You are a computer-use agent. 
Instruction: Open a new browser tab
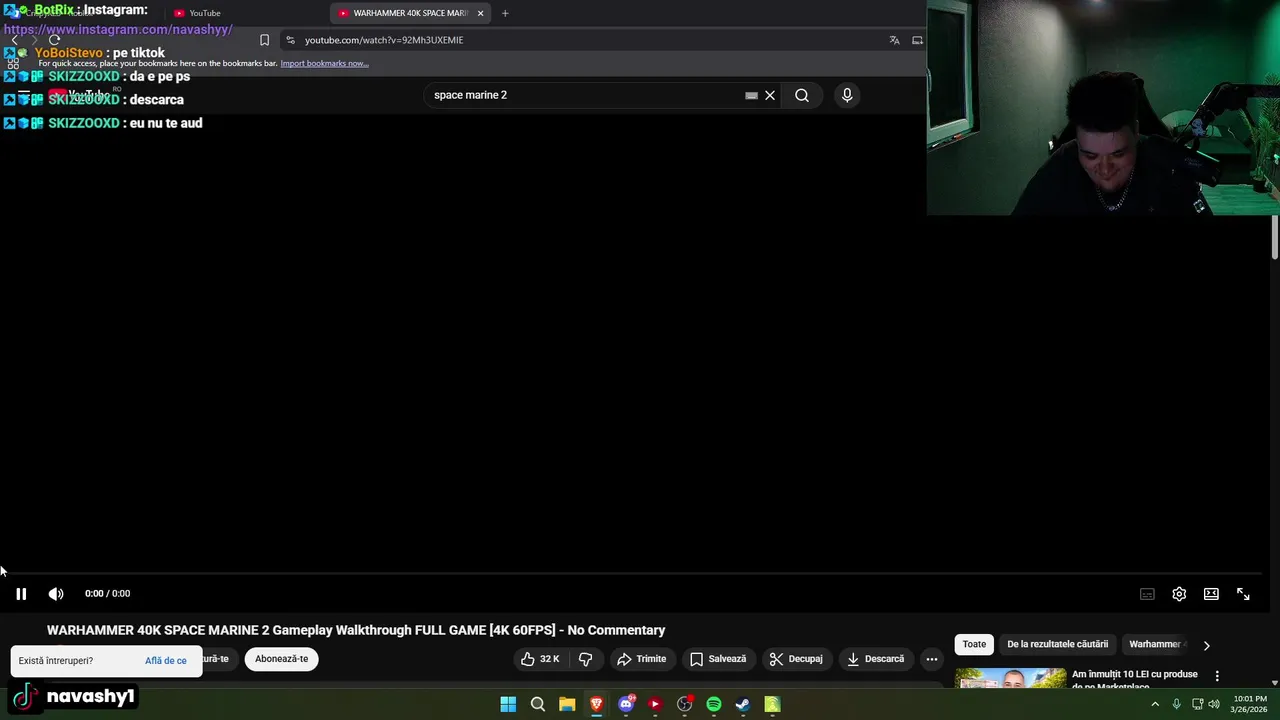505,13
